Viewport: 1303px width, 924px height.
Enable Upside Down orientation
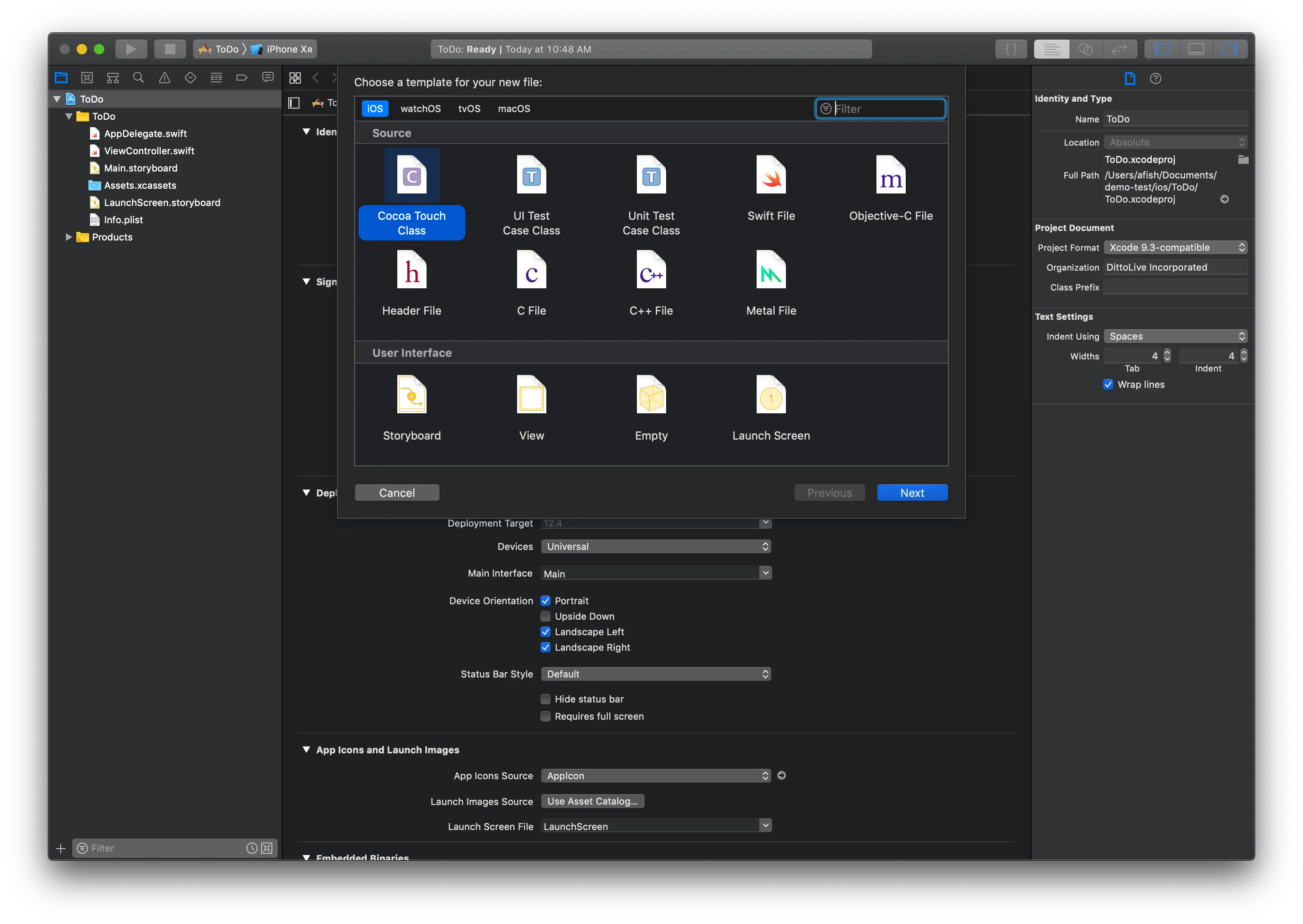tap(545, 616)
